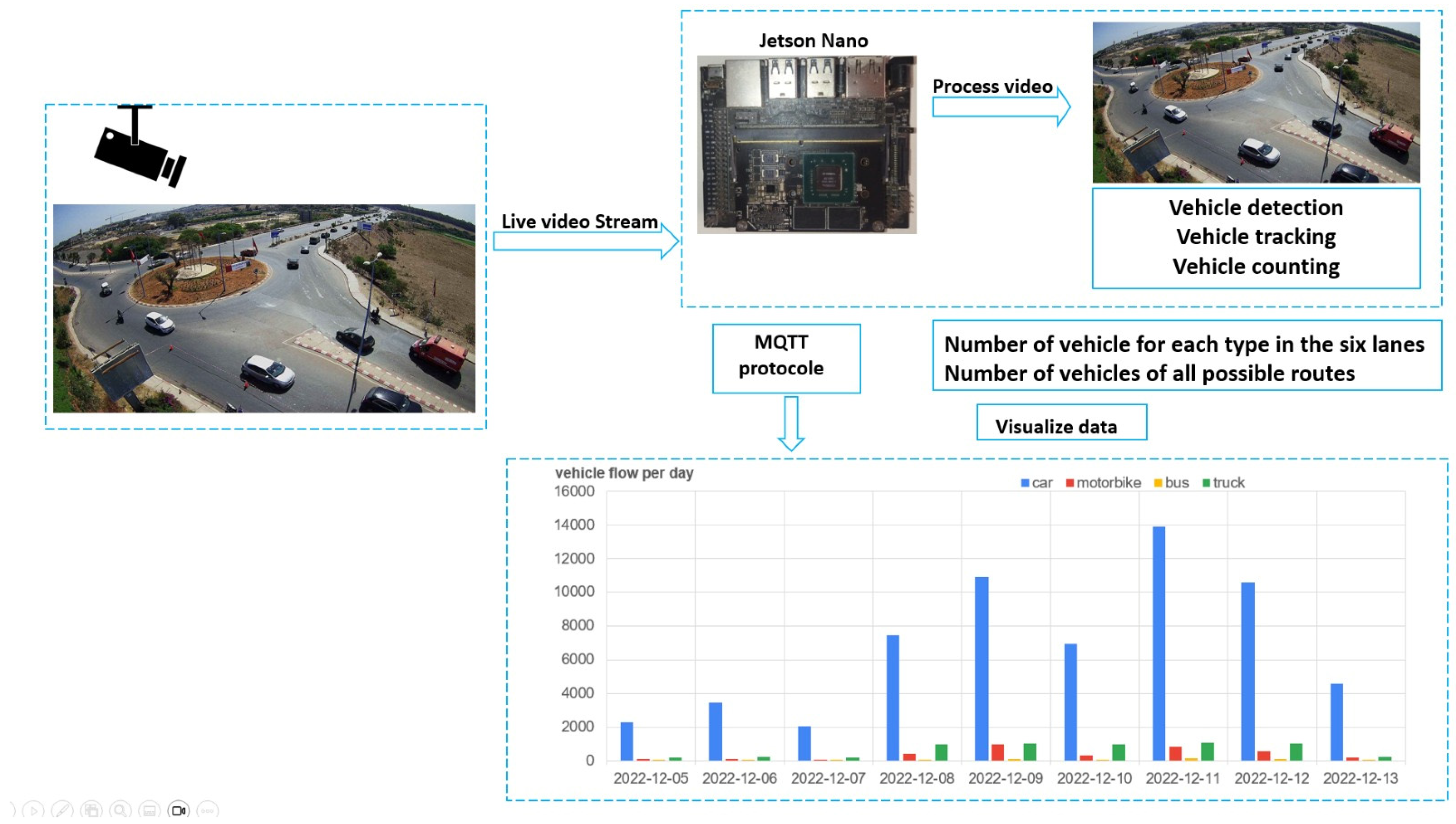Click the roundabout live video image

264,308
